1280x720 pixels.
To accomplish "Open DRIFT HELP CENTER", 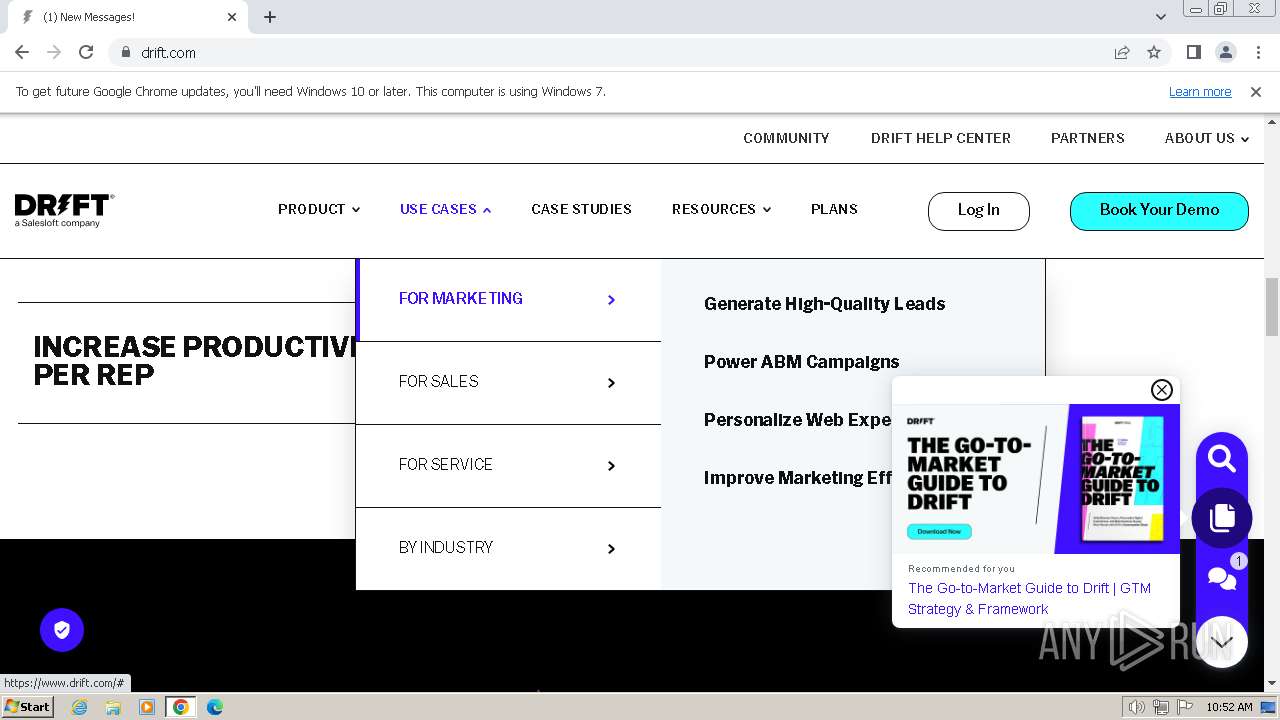I will click(x=940, y=138).
